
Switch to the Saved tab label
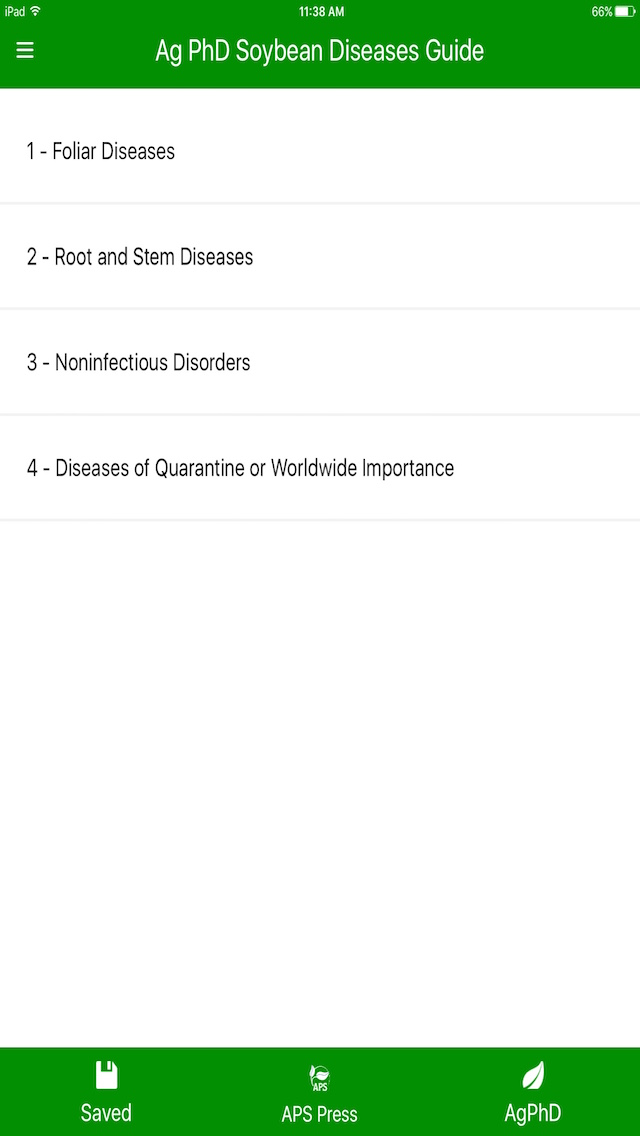click(106, 1112)
